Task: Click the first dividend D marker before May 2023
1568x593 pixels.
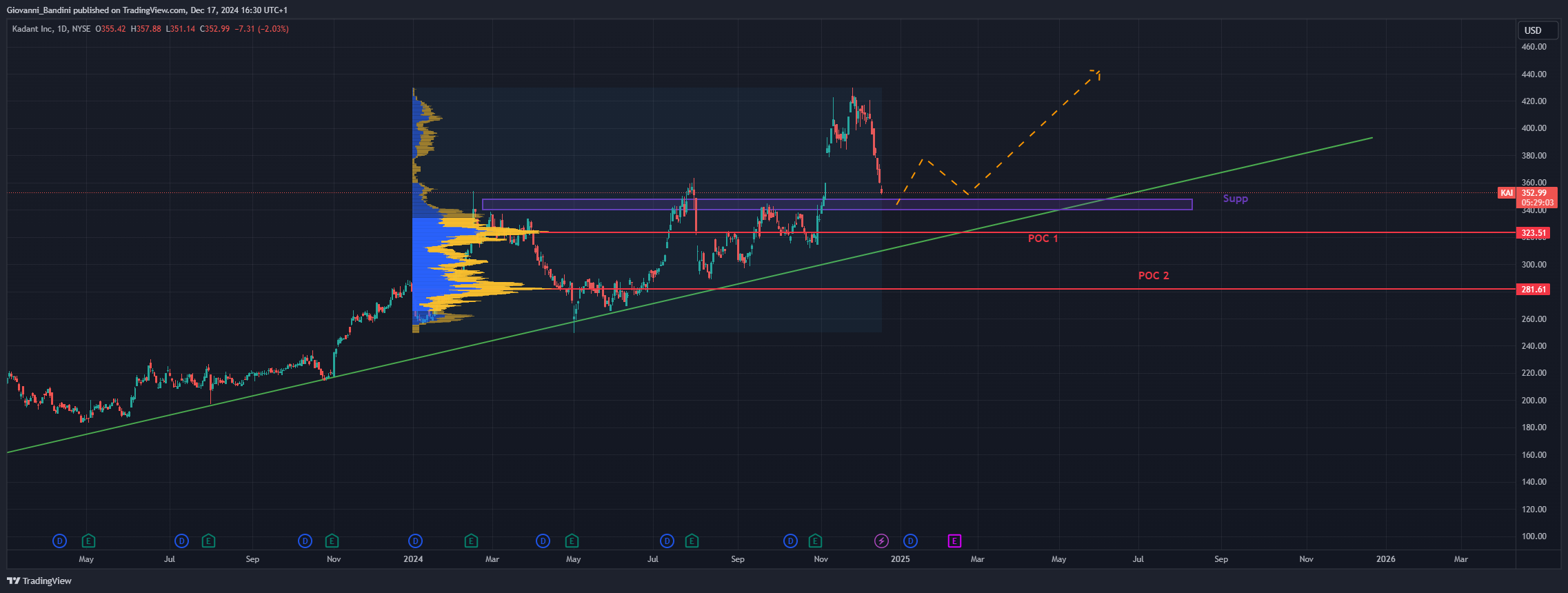Action: (60, 541)
